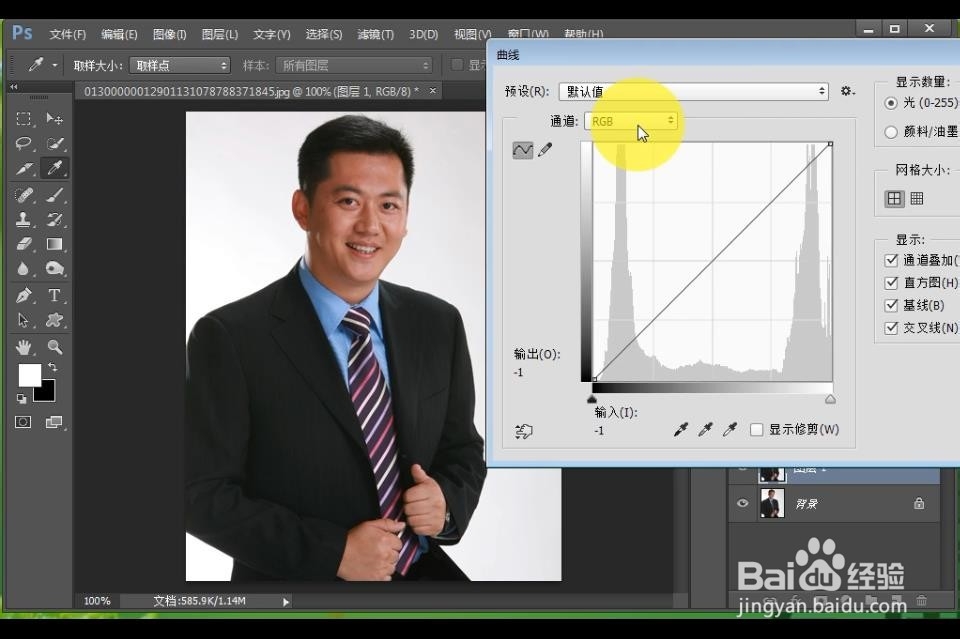The width and height of the screenshot is (960, 639).
Task: Click the white foreground color swatch
Action: point(29,375)
